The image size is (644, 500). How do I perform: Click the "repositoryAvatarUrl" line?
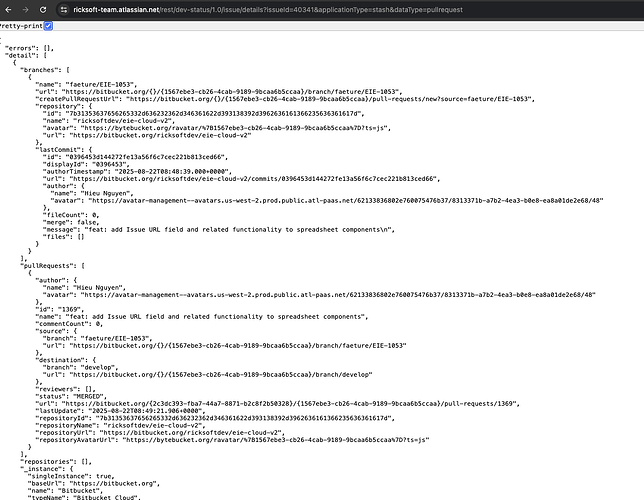pyautogui.click(x=232, y=440)
